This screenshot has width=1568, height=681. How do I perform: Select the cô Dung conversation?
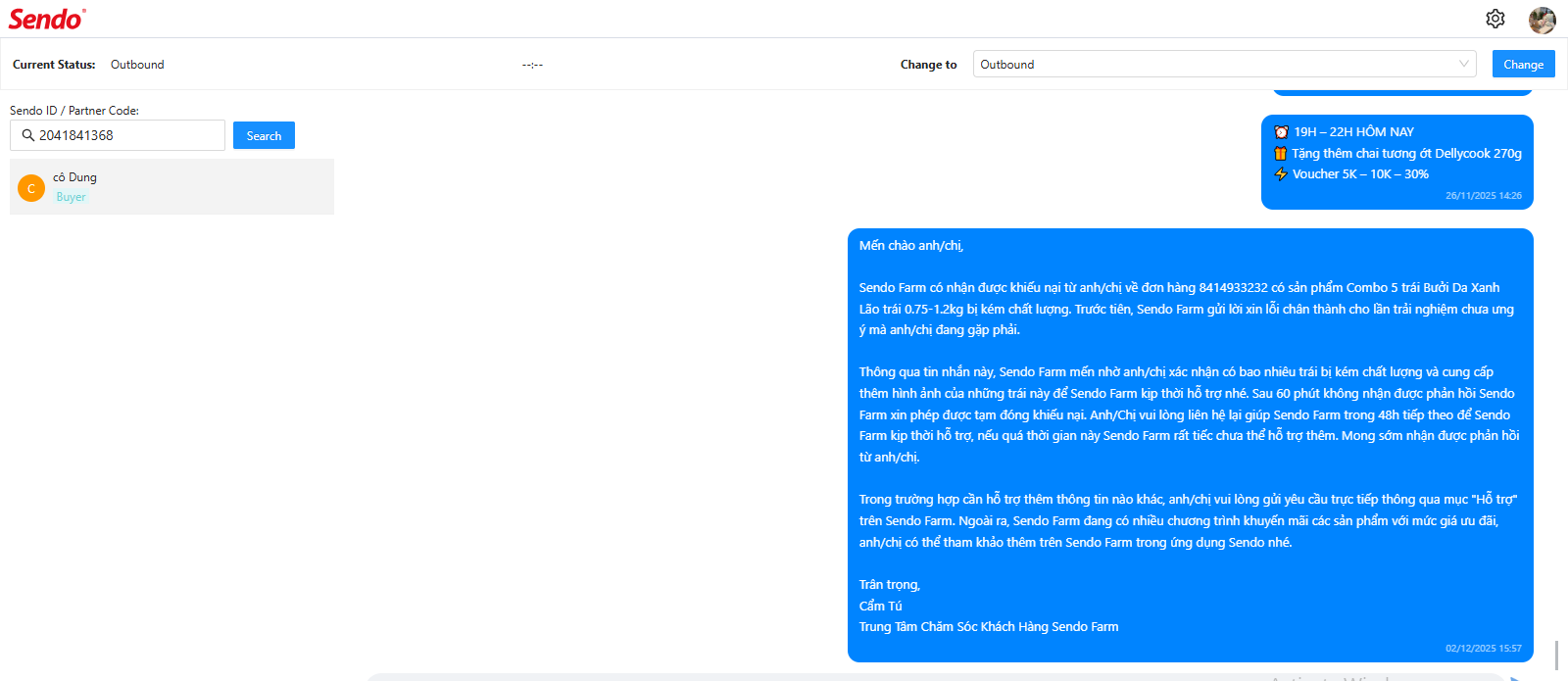click(x=171, y=186)
